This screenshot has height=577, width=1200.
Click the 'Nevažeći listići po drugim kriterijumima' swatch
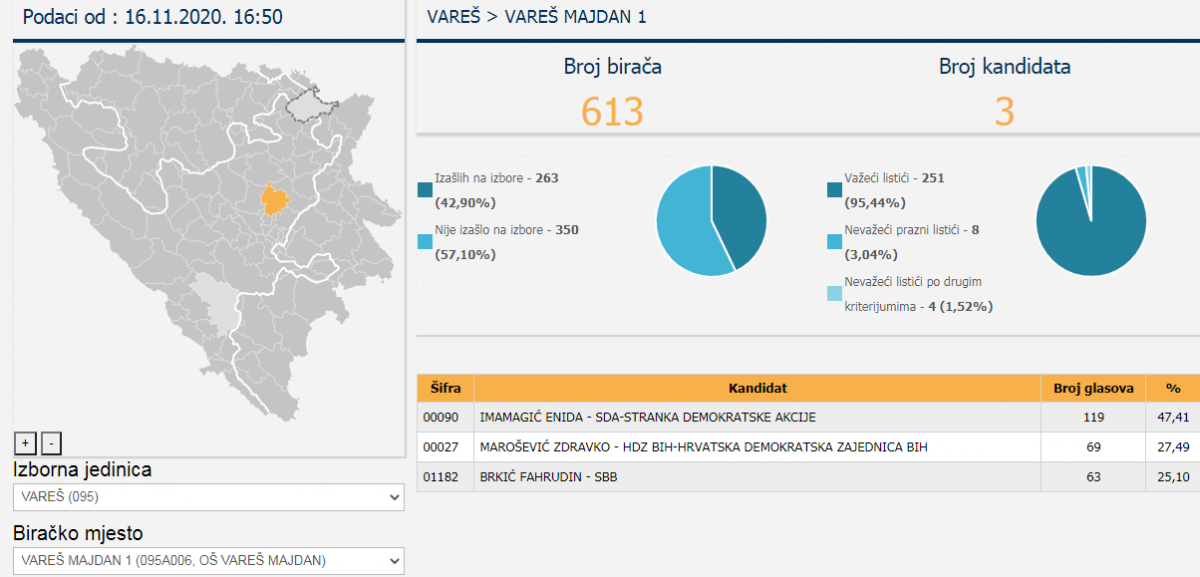pos(835,294)
